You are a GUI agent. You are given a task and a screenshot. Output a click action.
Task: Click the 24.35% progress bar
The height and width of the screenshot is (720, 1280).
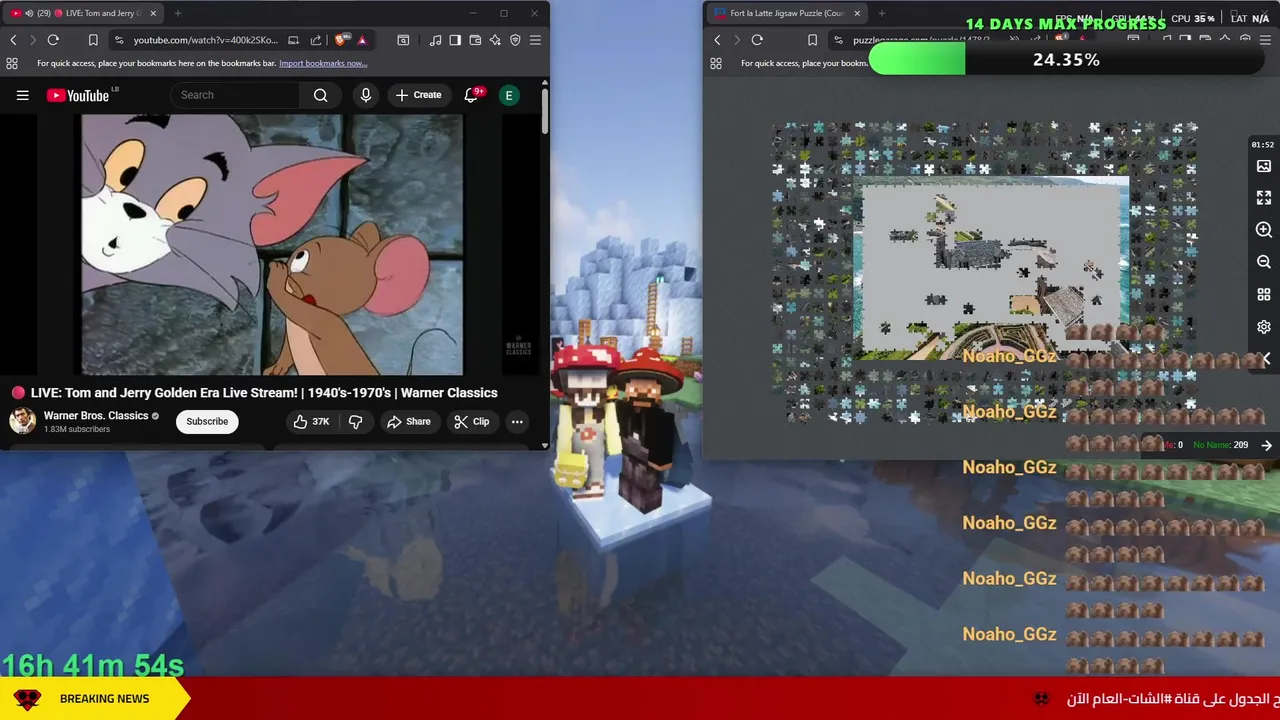1066,60
